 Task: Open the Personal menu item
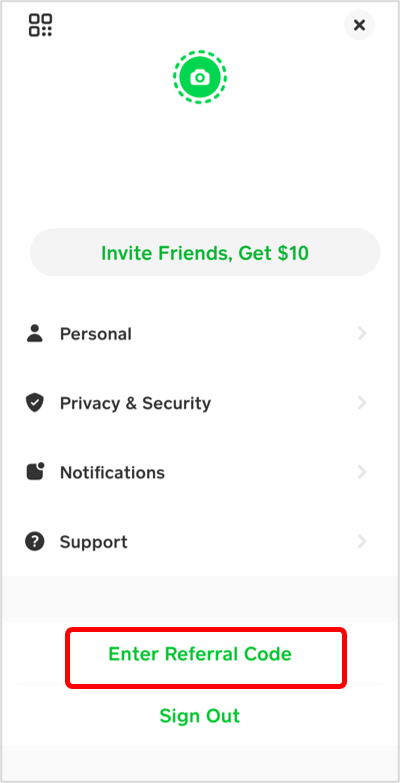[x=200, y=333]
